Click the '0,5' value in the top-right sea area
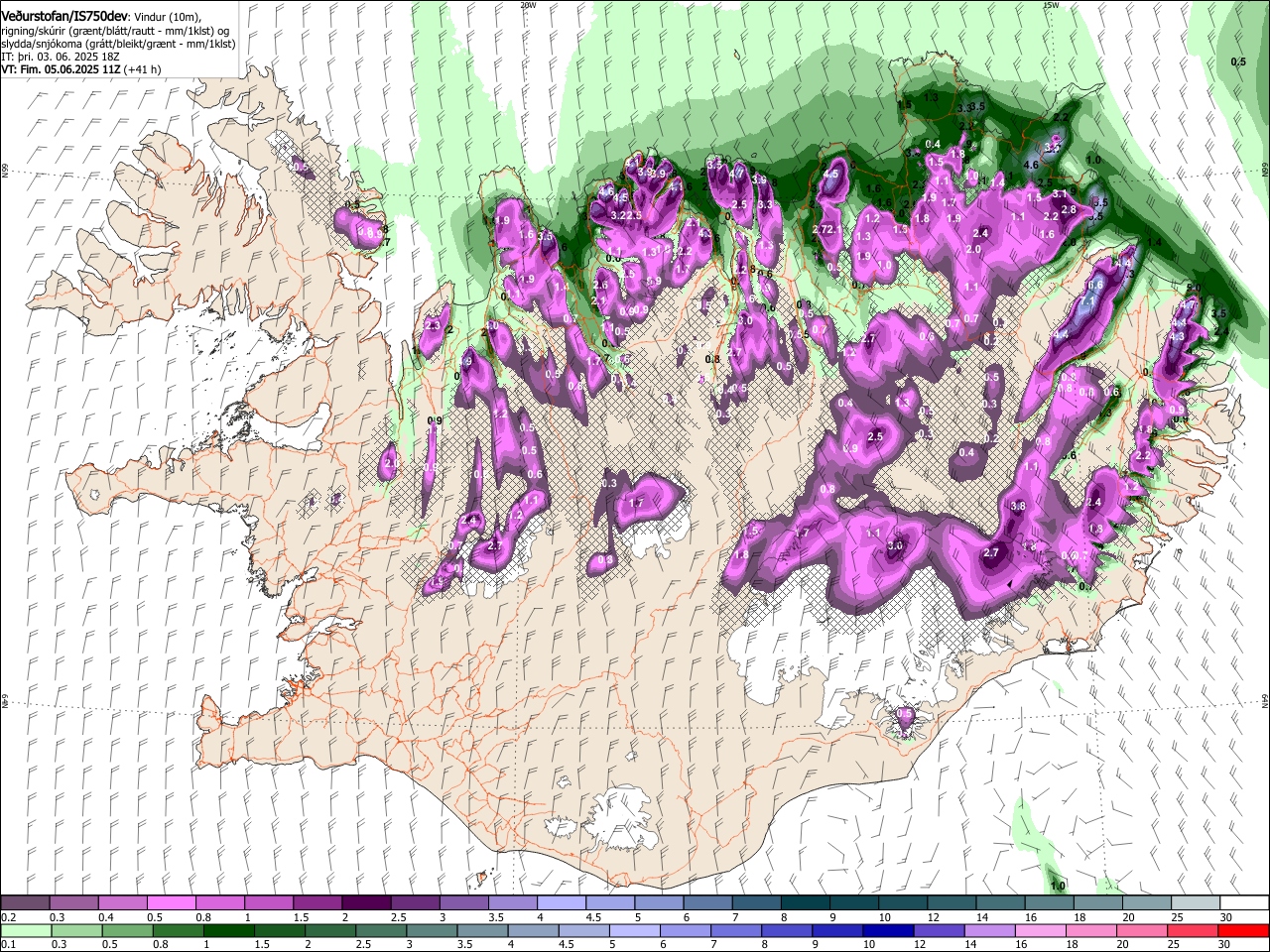 pyautogui.click(x=1238, y=62)
